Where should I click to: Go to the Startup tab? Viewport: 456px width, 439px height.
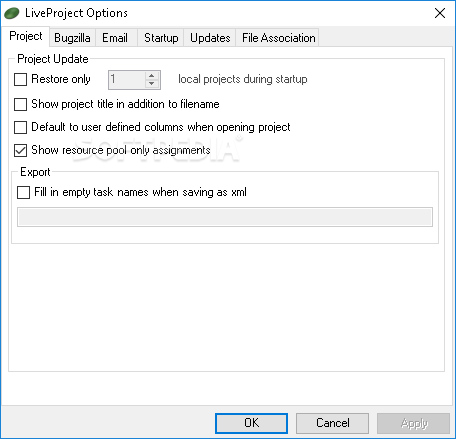pyautogui.click(x=161, y=38)
